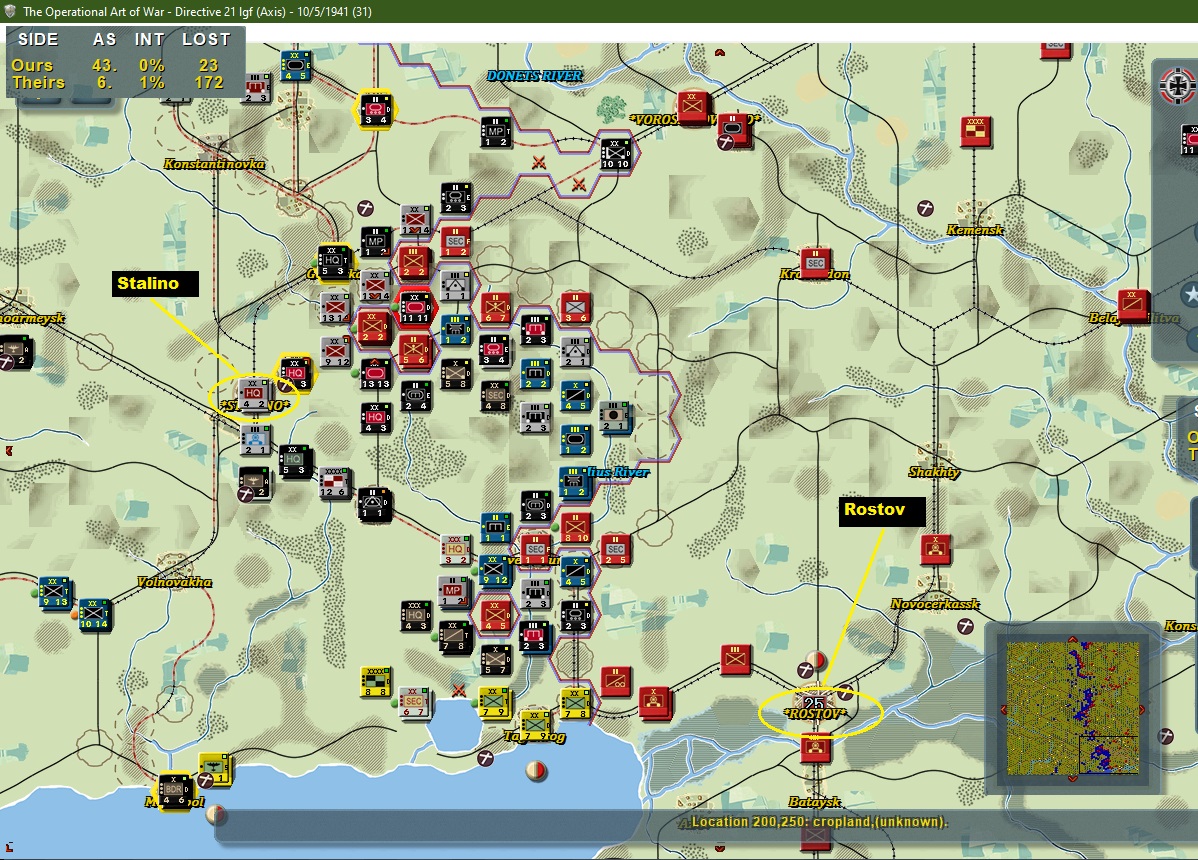This screenshot has width=1198, height=860.
Task: Select the red unit north of Novocerkassk
Action: (x=935, y=548)
